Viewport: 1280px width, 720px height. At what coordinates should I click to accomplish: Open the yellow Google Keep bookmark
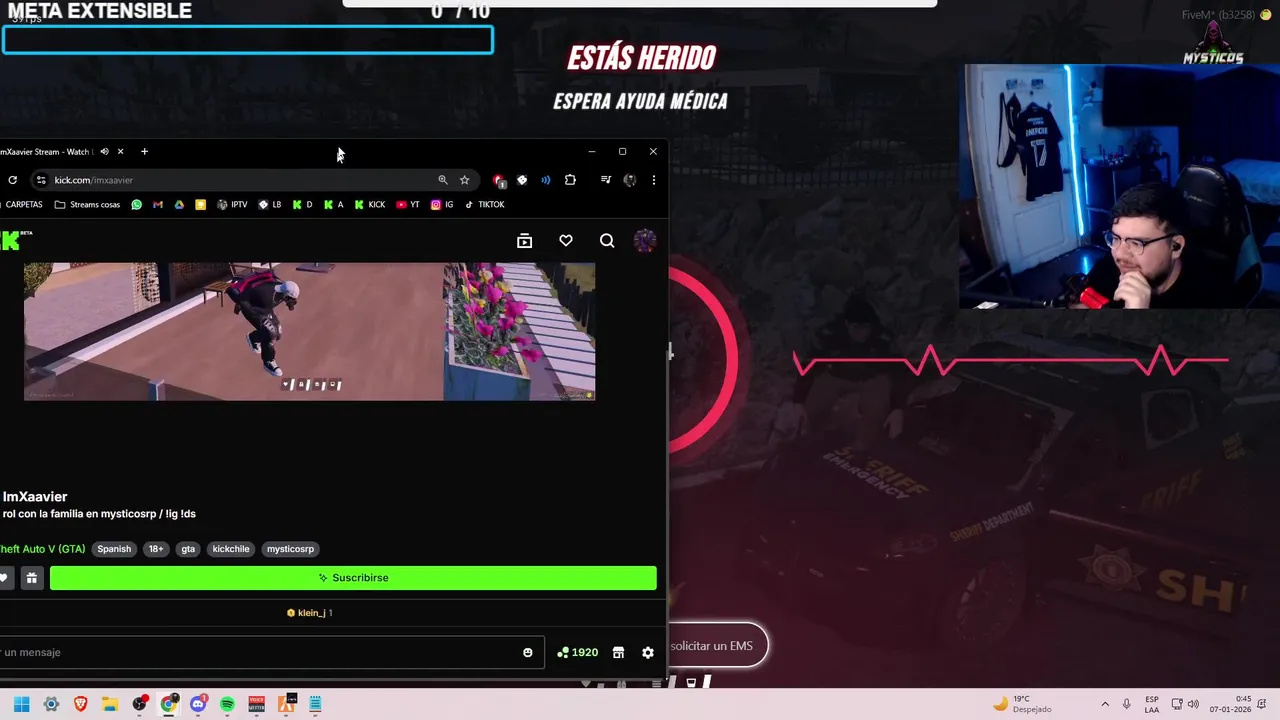point(200,205)
